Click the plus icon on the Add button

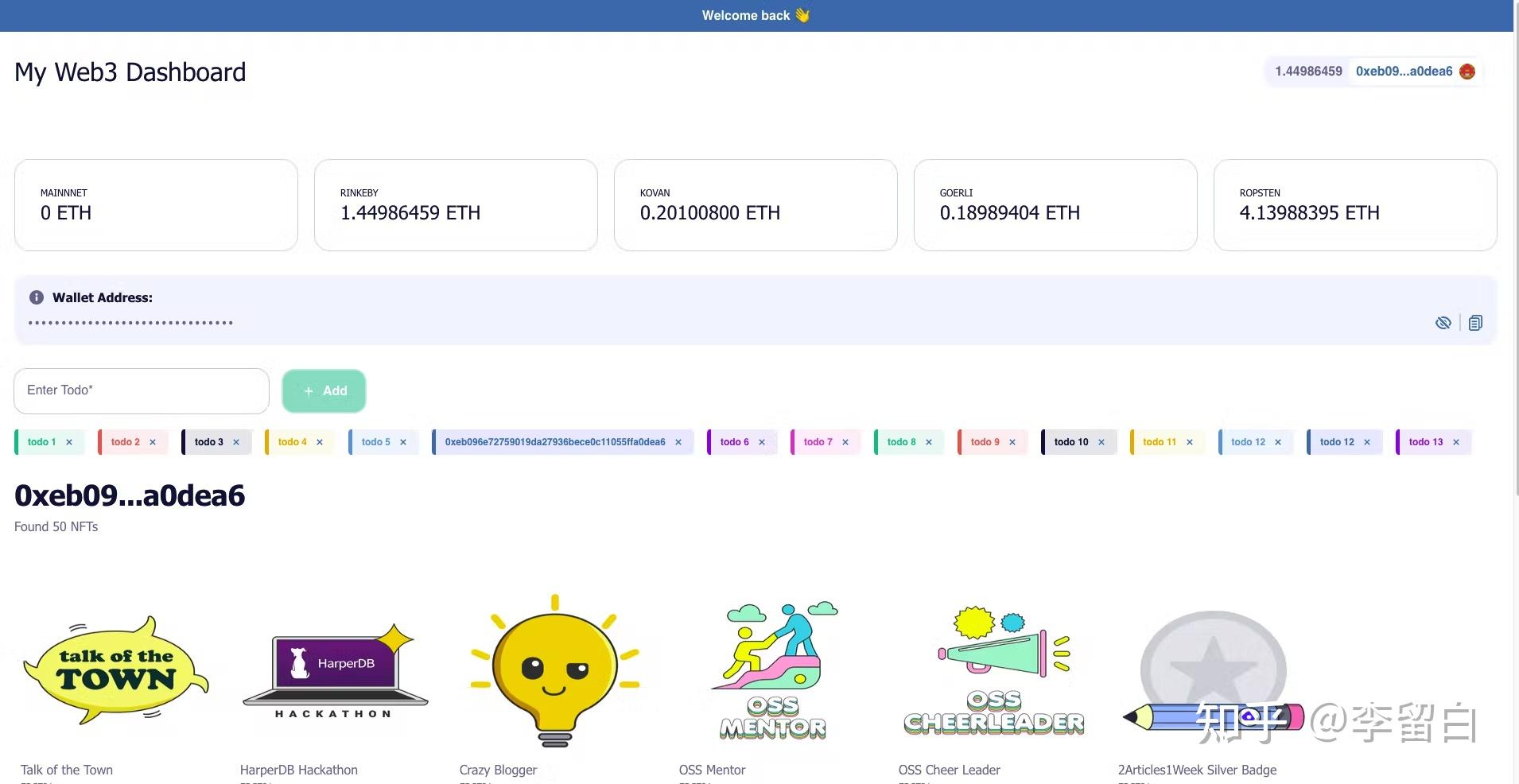pyautogui.click(x=308, y=390)
